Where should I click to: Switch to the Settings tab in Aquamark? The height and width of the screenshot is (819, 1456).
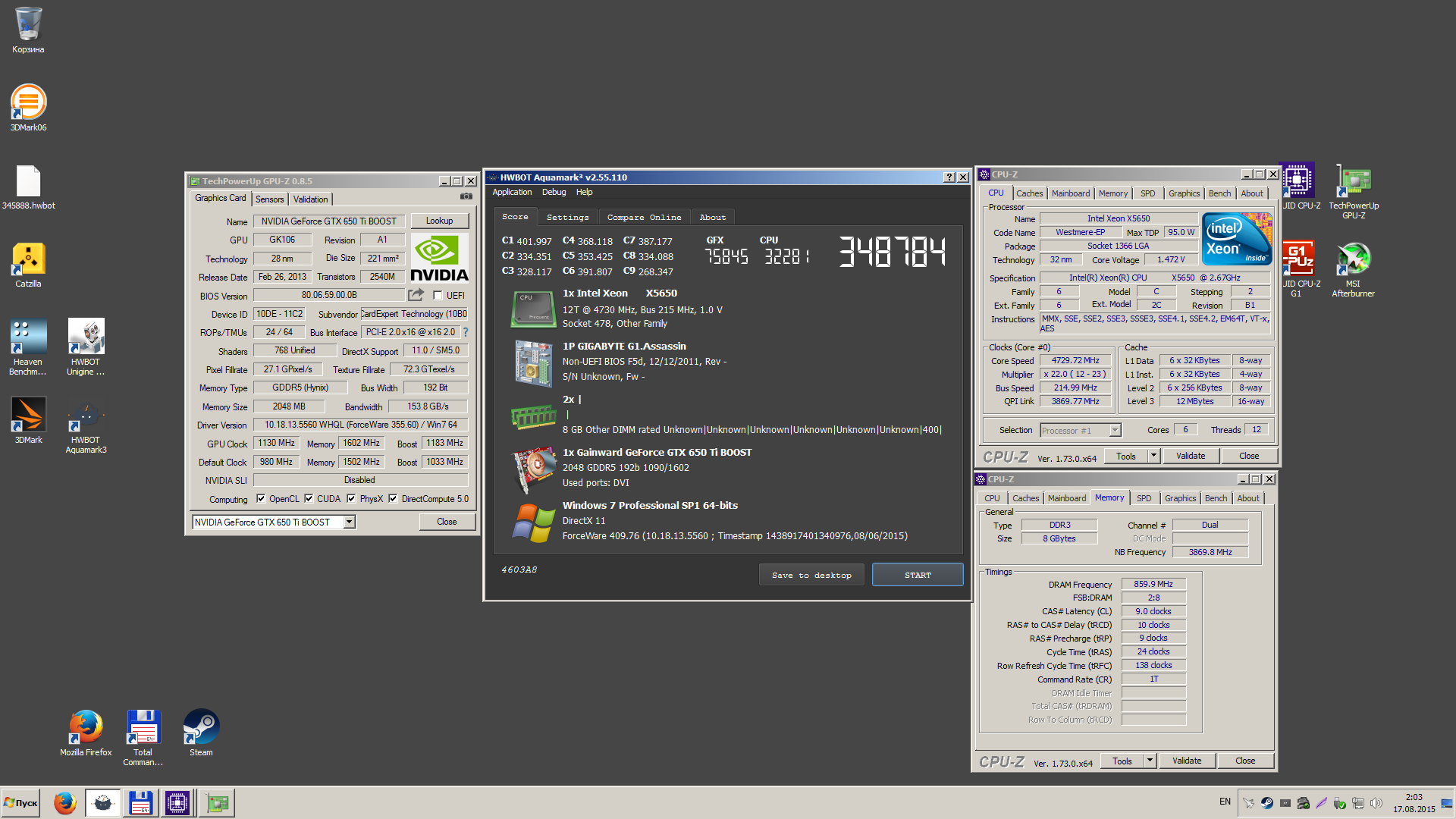point(568,217)
